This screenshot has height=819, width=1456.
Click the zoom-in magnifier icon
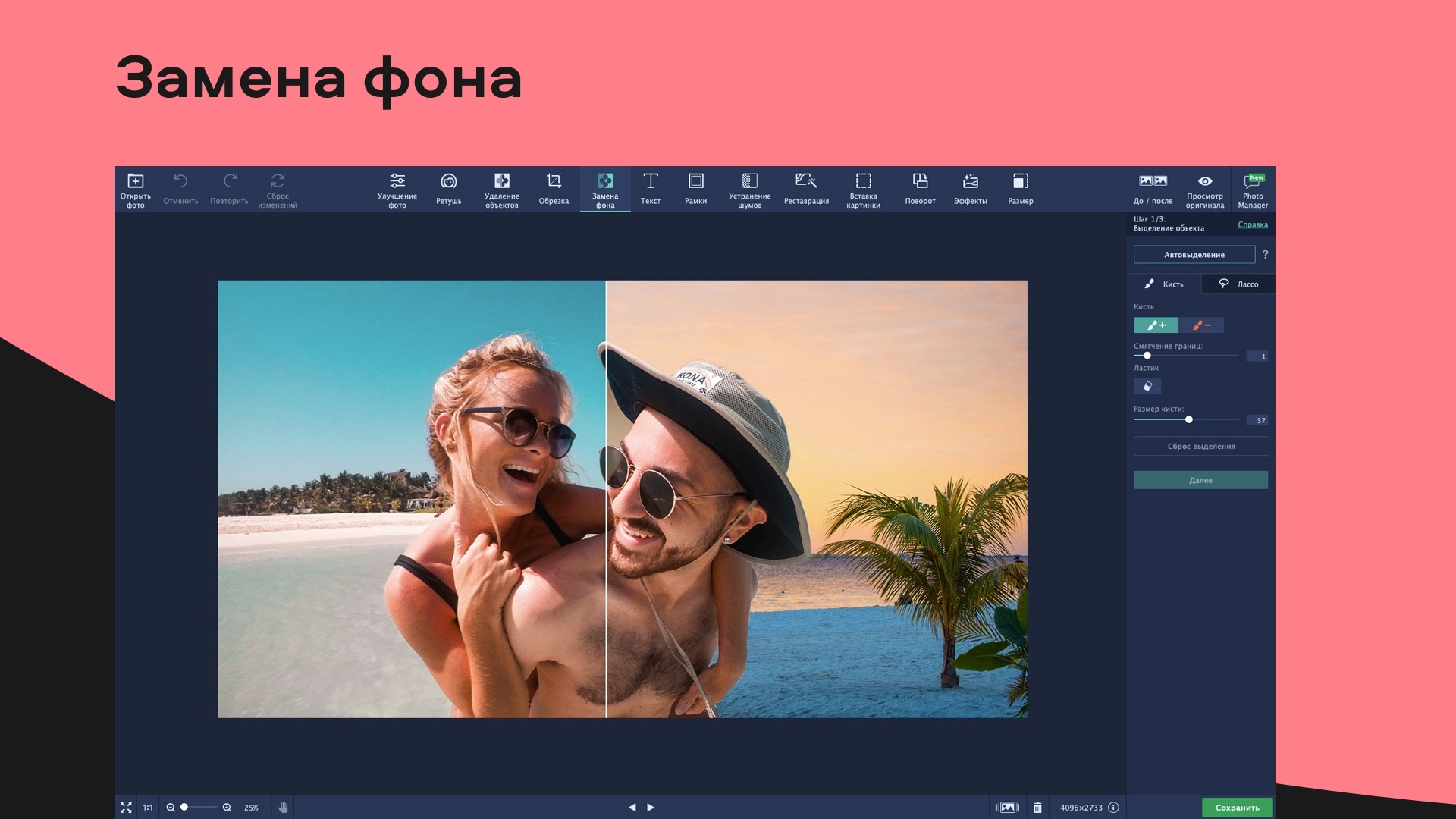tap(227, 808)
